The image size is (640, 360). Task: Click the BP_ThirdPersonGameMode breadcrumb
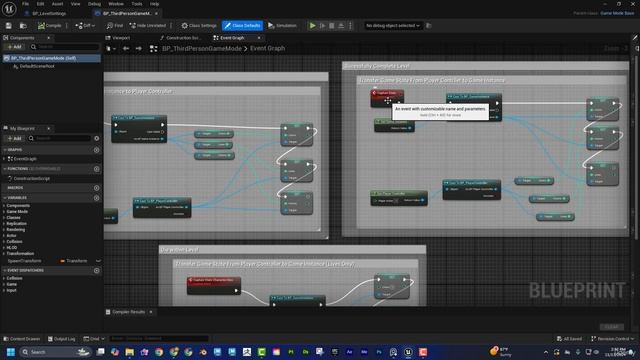click(202, 49)
